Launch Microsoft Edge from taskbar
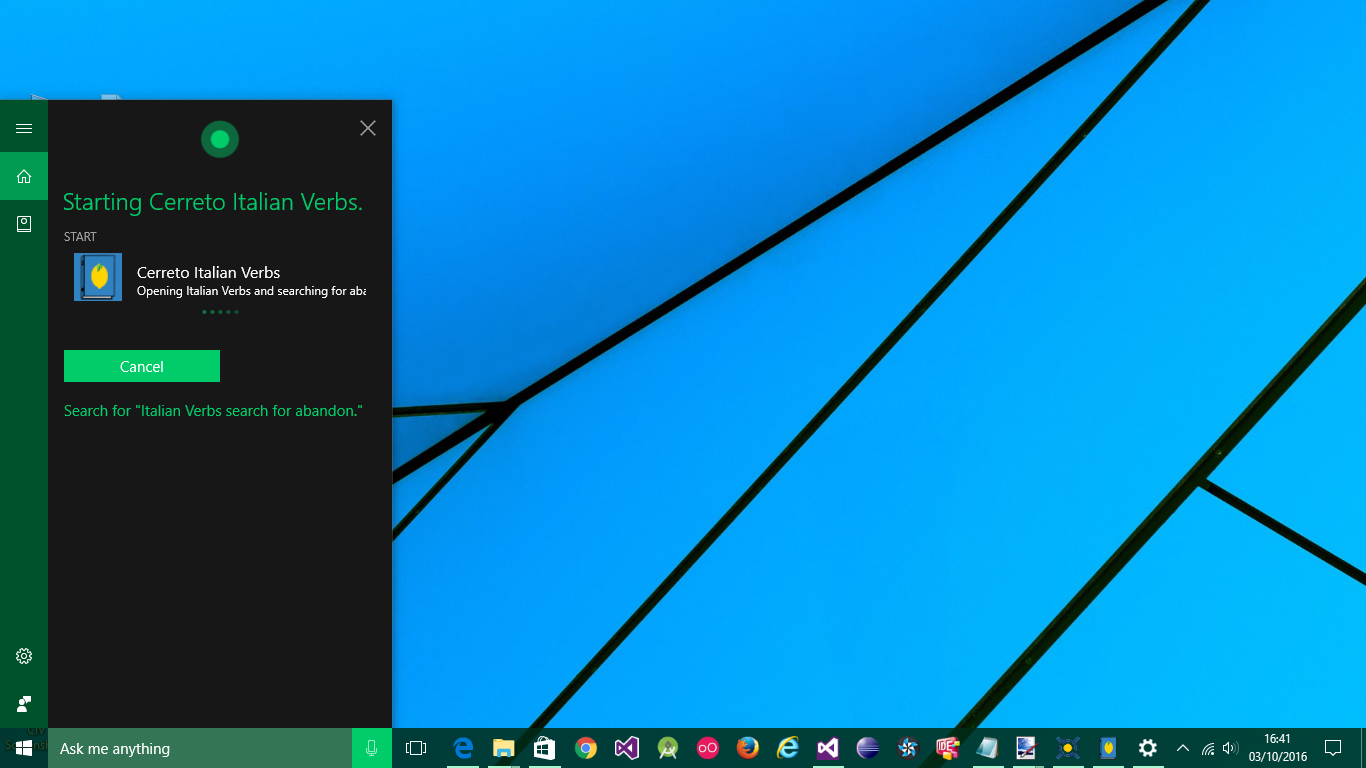Screen dimensions: 1366x768 [x=463, y=748]
